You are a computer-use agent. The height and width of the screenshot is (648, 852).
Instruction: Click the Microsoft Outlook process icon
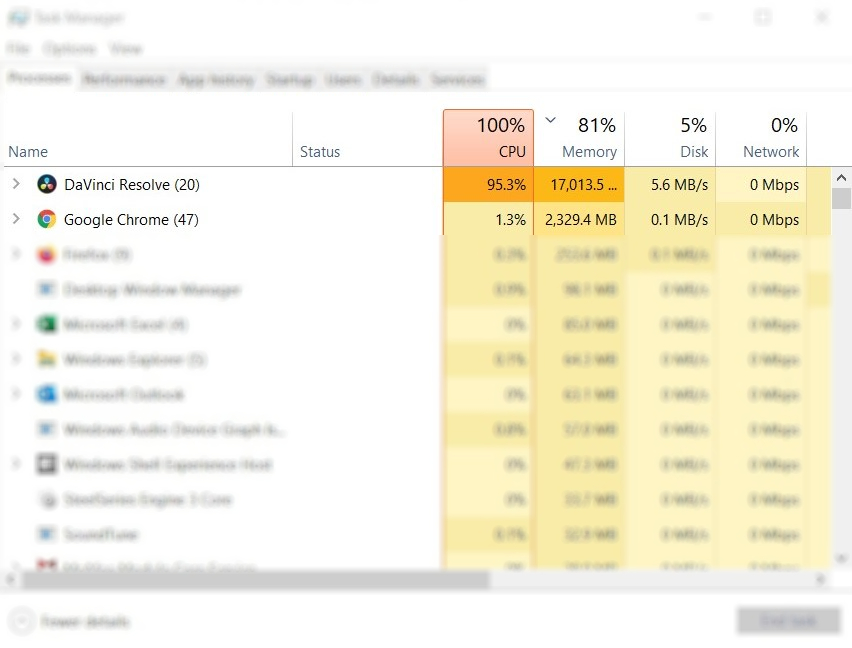[x=46, y=395]
